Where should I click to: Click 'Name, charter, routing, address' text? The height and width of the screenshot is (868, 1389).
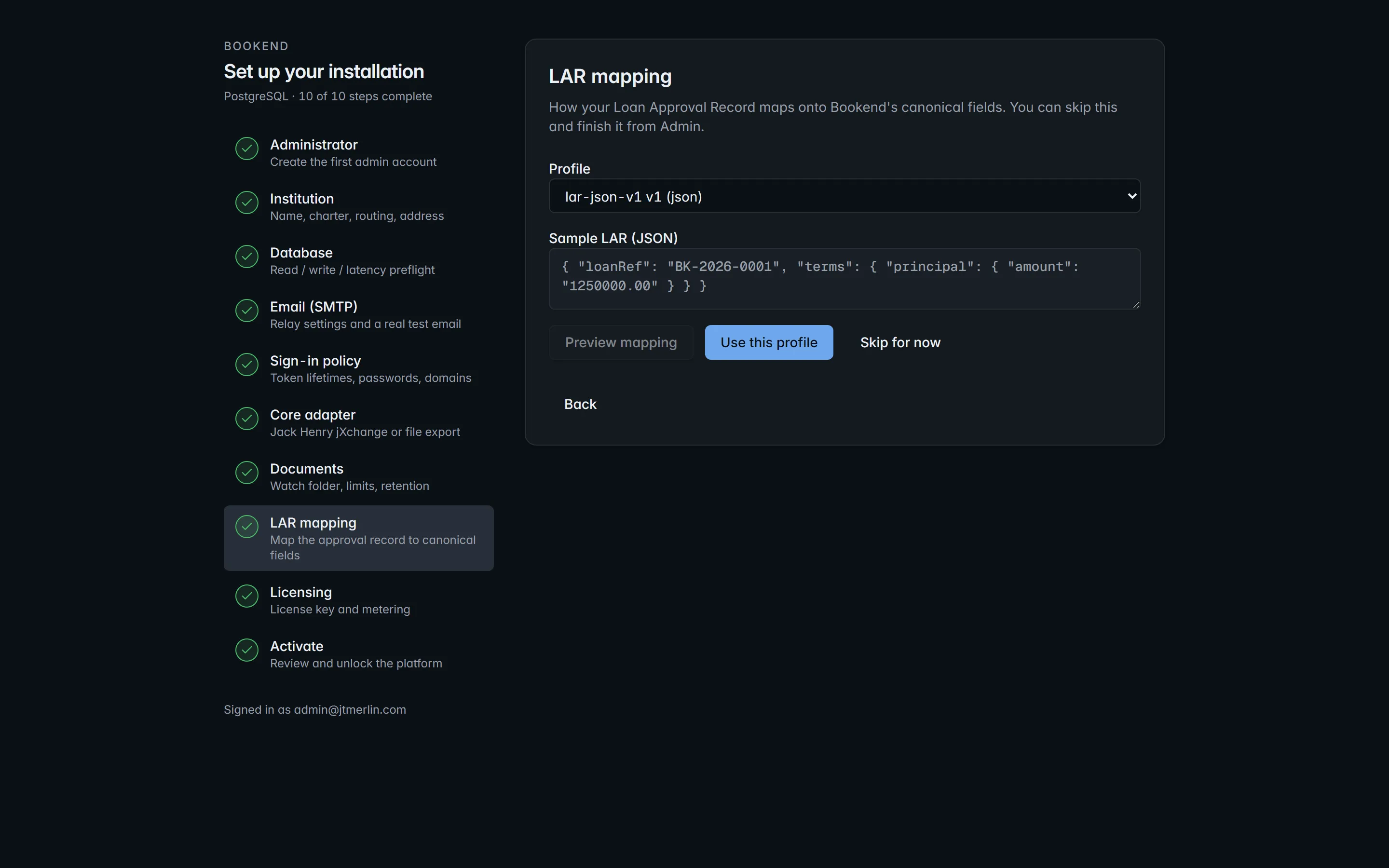point(357,217)
